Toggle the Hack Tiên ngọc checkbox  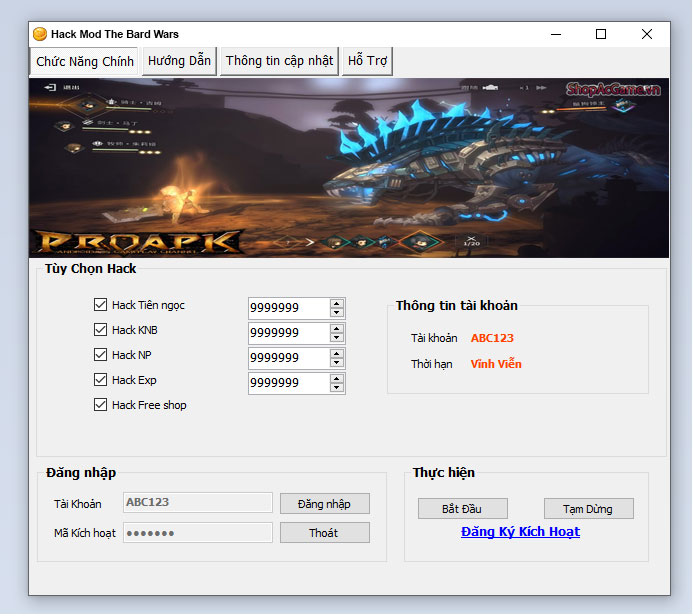pyautogui.click(x=100, y=304)
